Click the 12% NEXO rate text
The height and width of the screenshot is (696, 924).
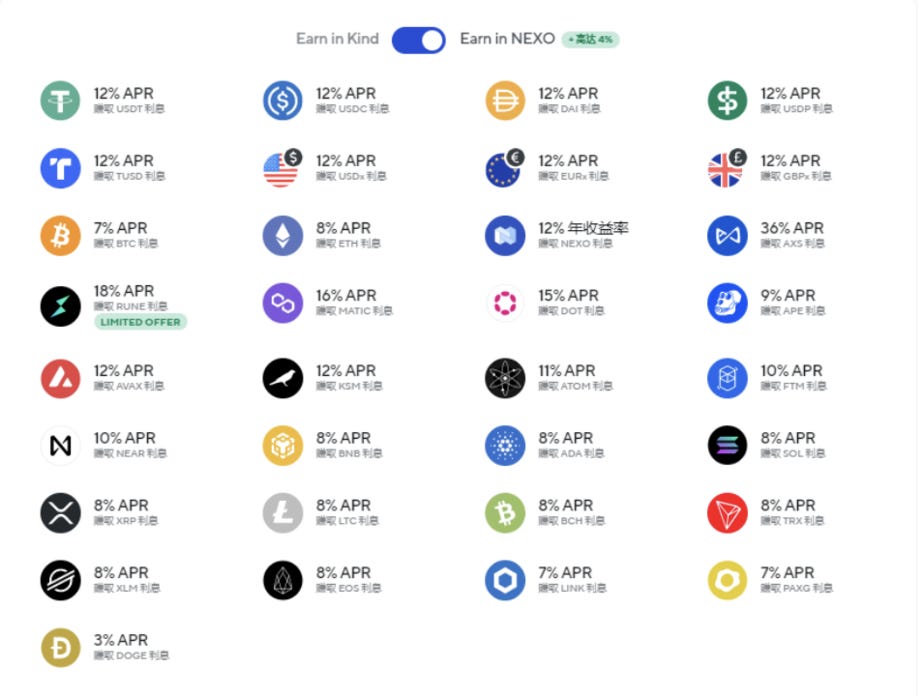(x=583, y=229)
